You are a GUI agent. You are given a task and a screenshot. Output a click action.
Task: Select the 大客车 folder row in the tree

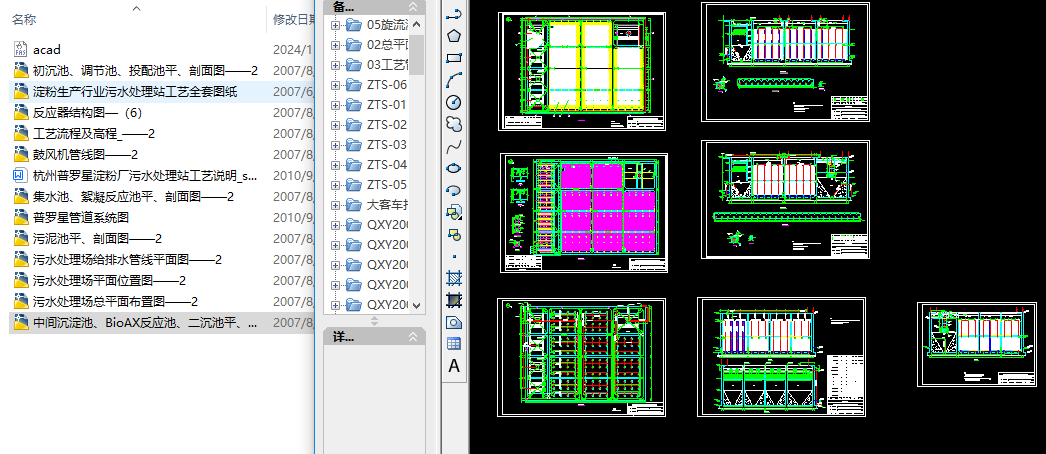click(x=386, y=205)
